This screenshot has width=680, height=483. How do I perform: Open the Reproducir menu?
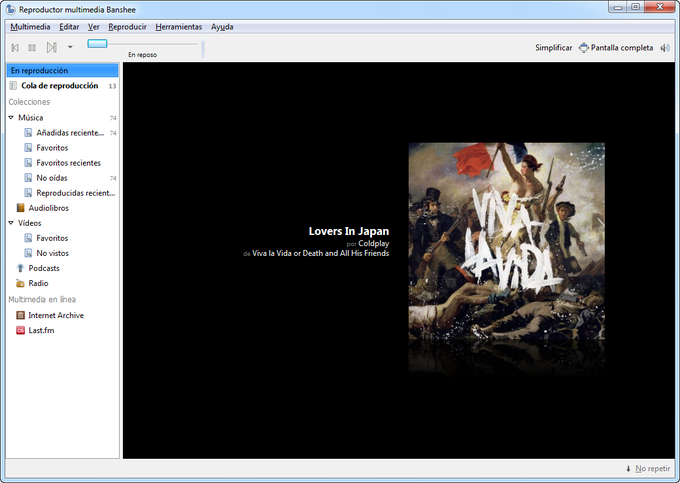[x=128, y=27]
